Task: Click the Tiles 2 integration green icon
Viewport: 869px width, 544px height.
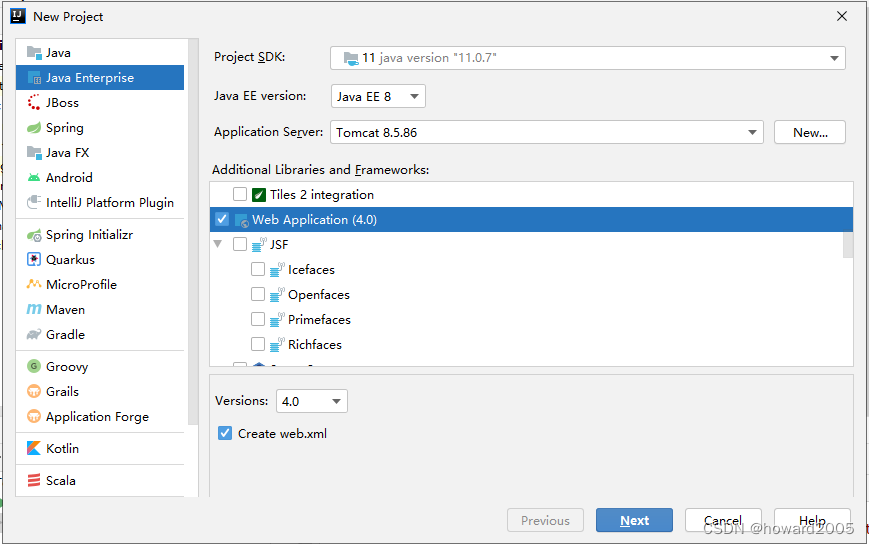Action: pos(259,194)
